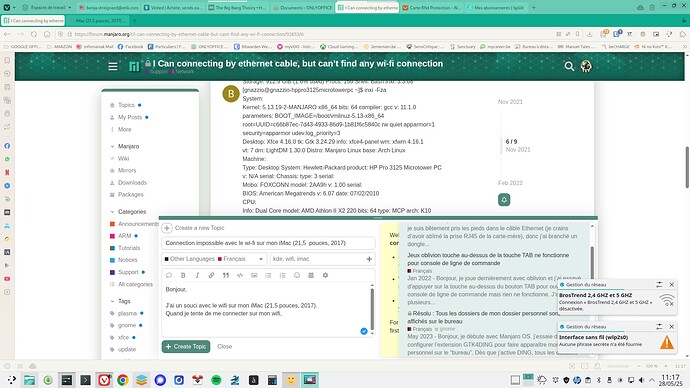
Task: Open the Other Languages Français category dropdown
Action: click(214, 259)
